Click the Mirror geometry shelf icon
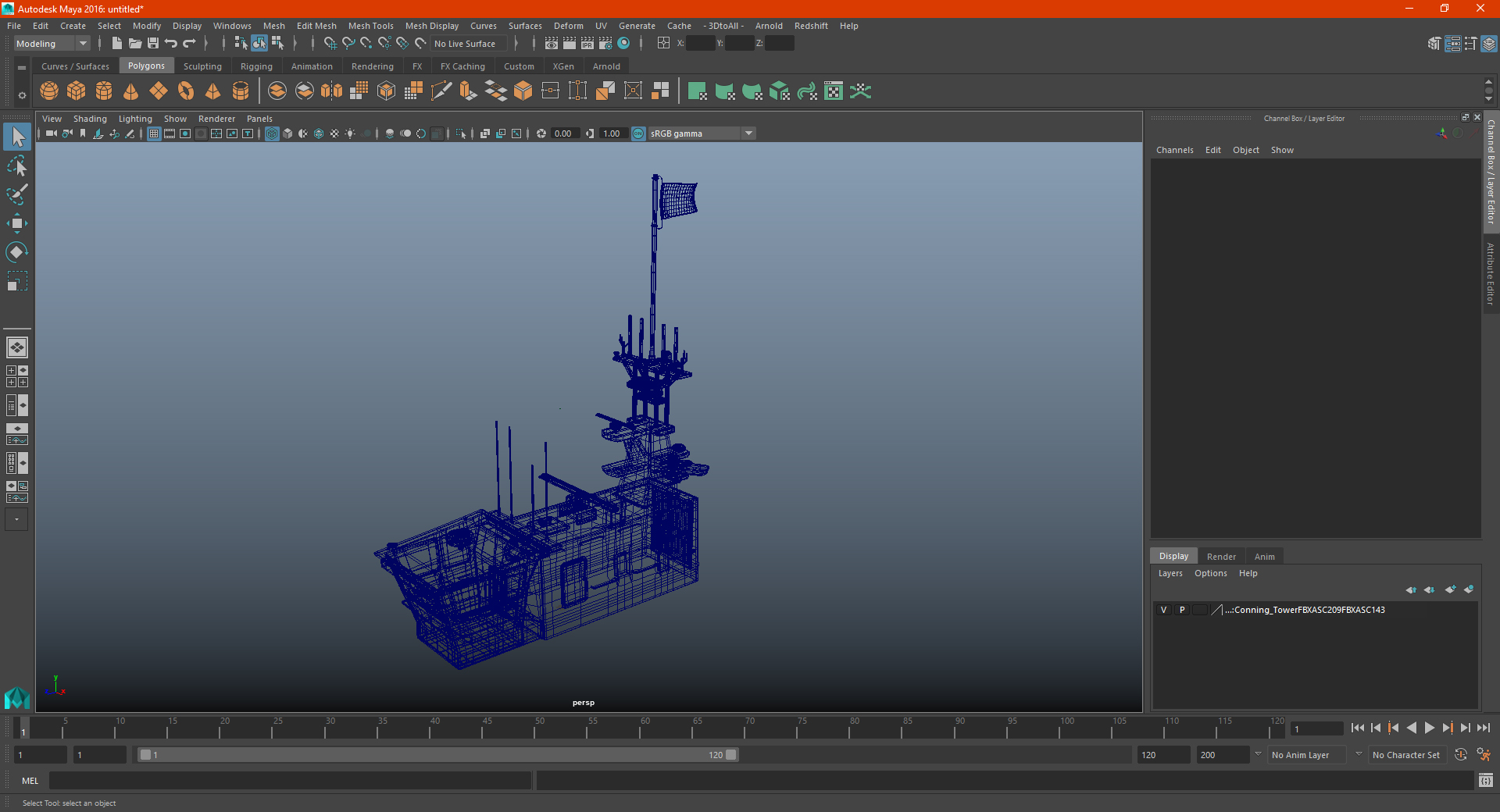Image resolution: width=1500 pixels, height=812 pixels. coord(332,91)
